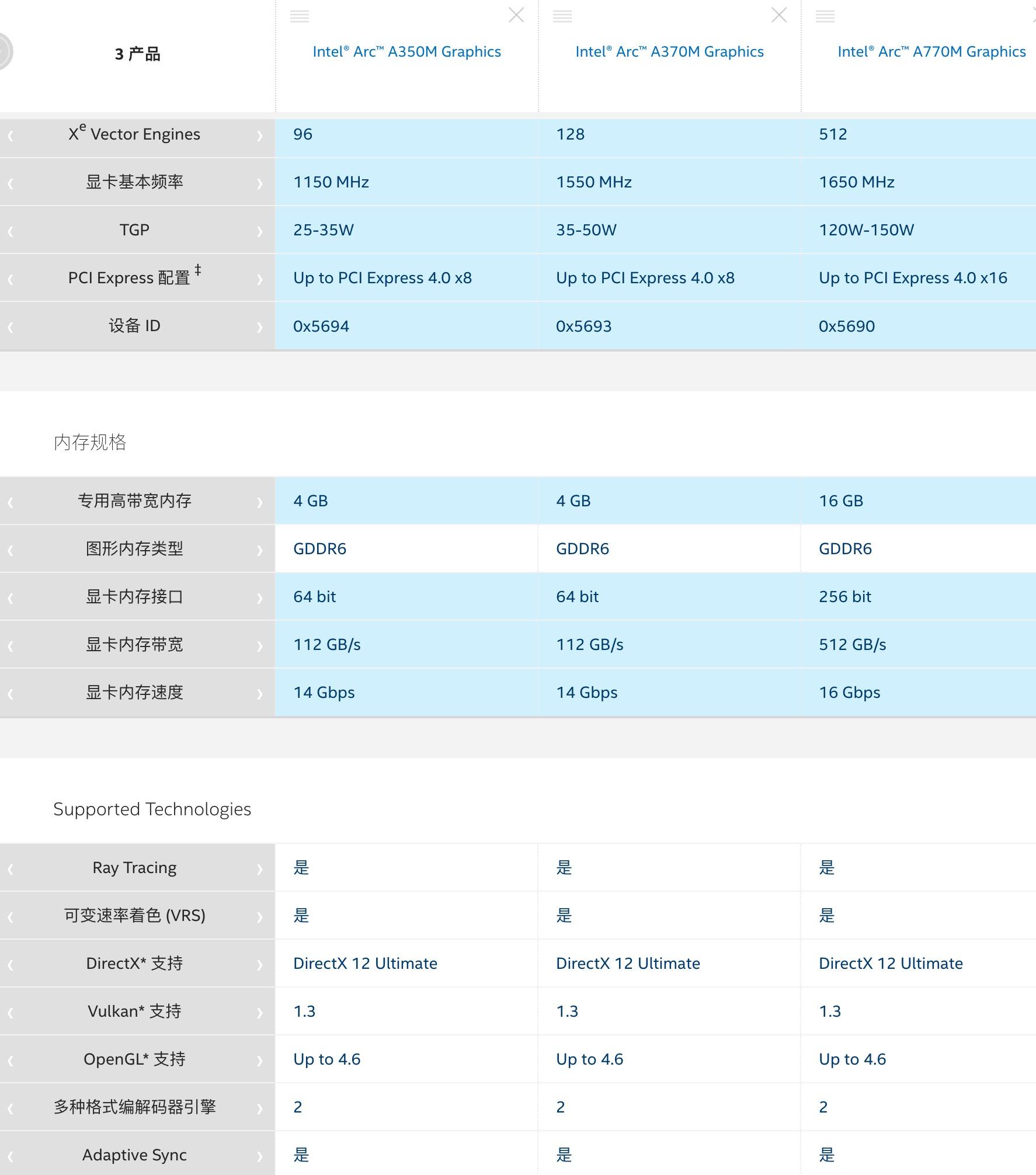Click right chevron on 专用高带宽内存 row
The image size is (1036, 1175).
coord(259,502)
